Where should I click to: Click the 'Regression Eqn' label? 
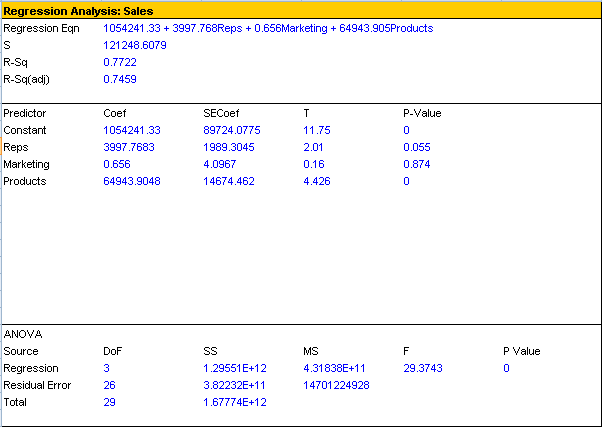[x=41, y=28]
